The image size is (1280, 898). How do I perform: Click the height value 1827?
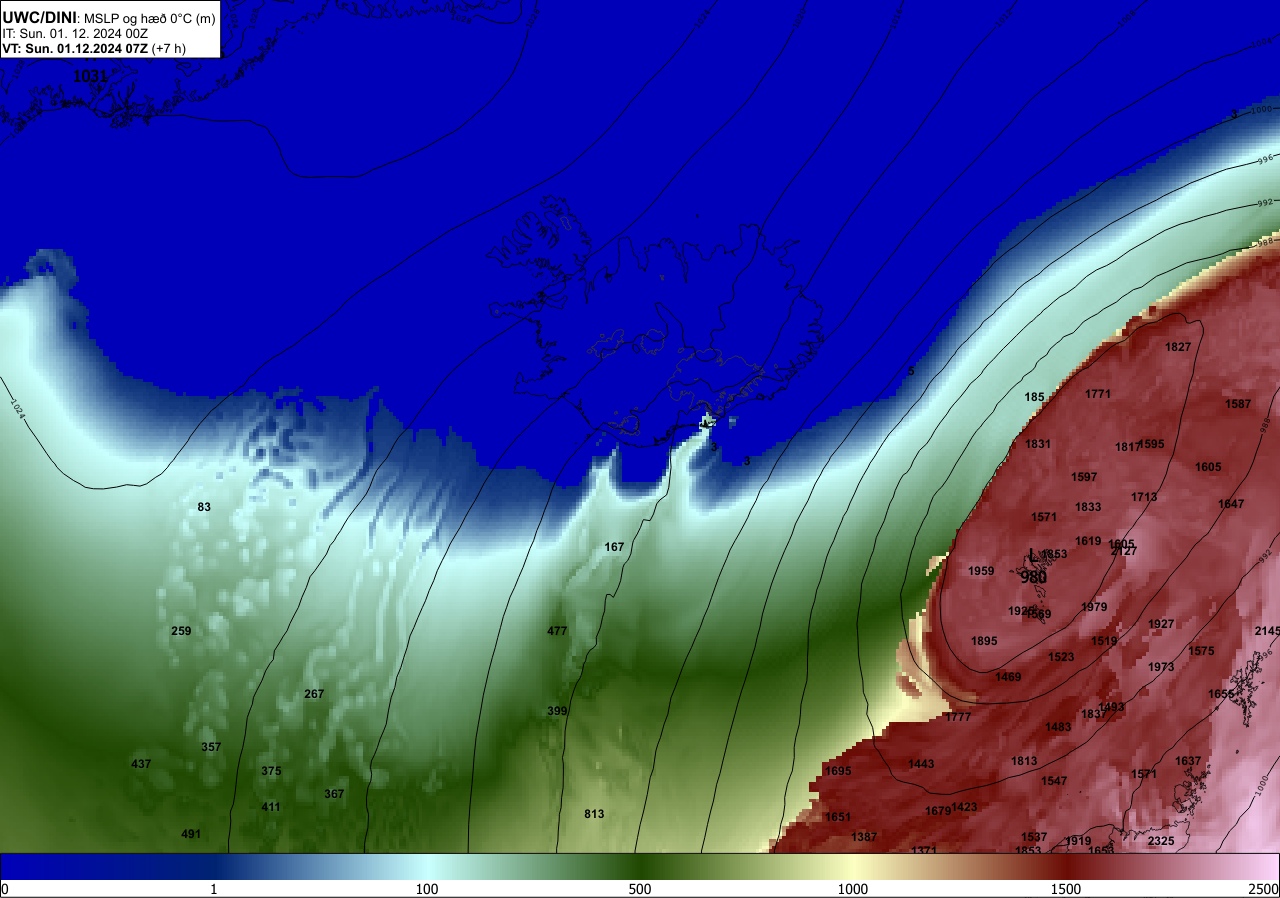[x=1178, y=347]
